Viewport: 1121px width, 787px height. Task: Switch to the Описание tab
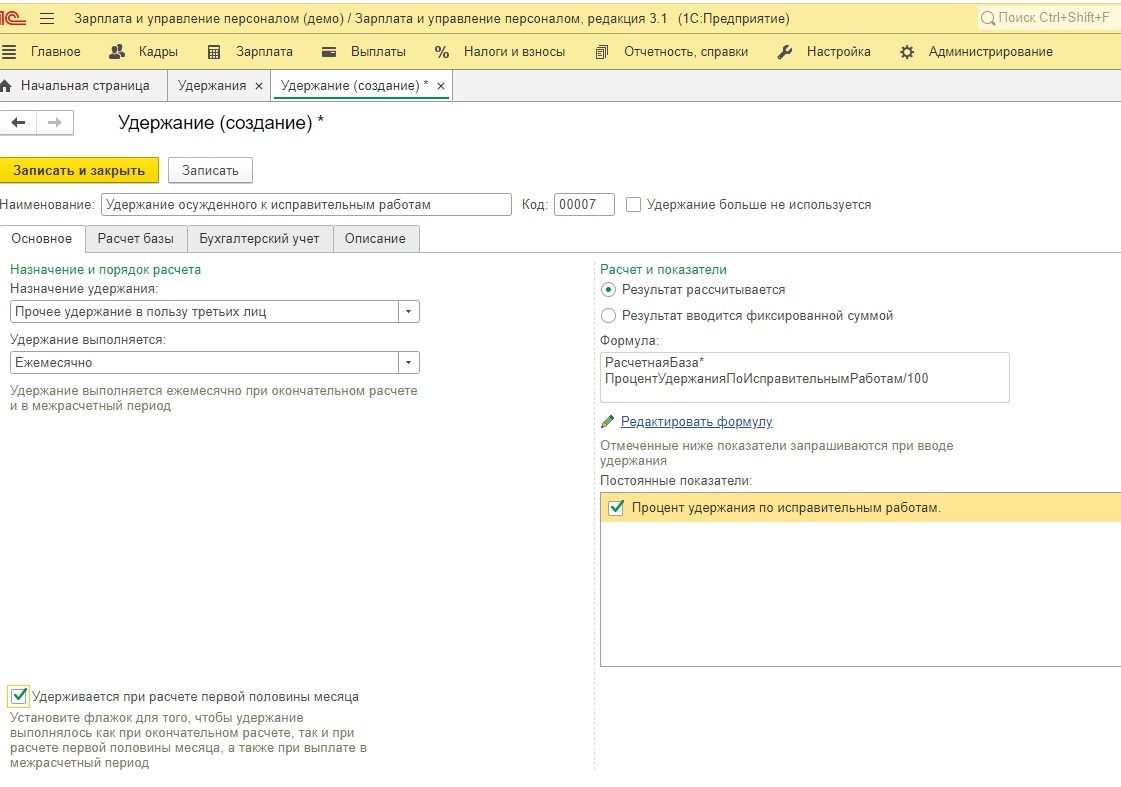(x=375, y=239)
